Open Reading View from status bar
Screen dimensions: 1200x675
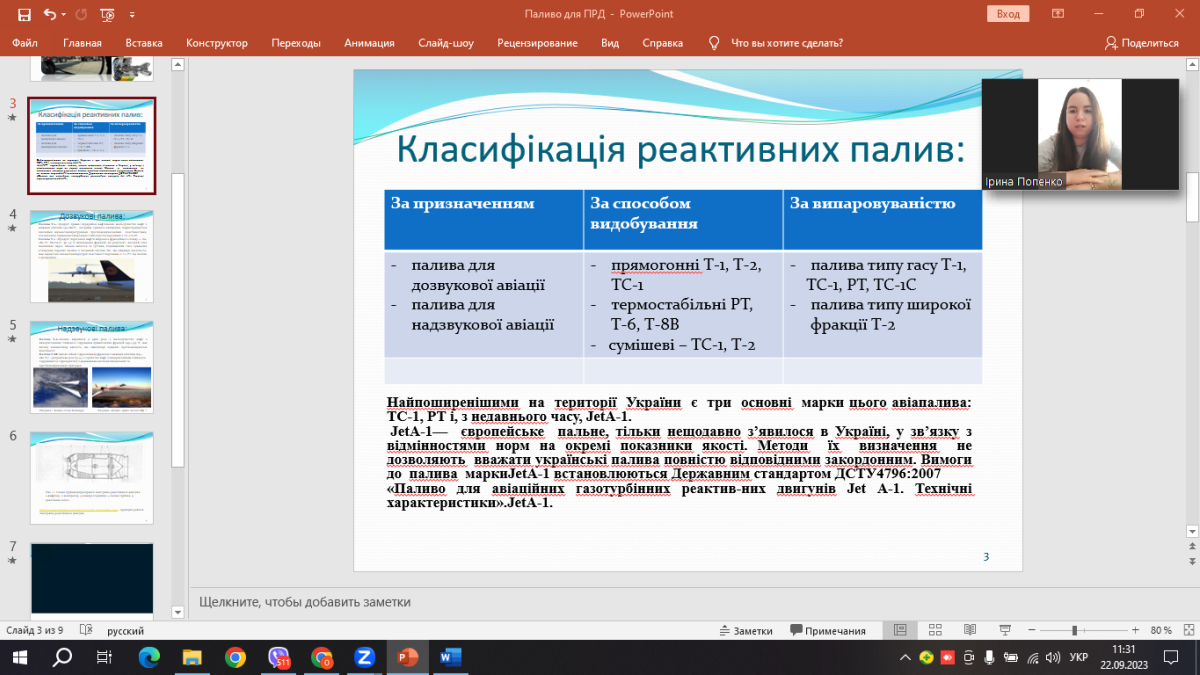tap(968, 631)
